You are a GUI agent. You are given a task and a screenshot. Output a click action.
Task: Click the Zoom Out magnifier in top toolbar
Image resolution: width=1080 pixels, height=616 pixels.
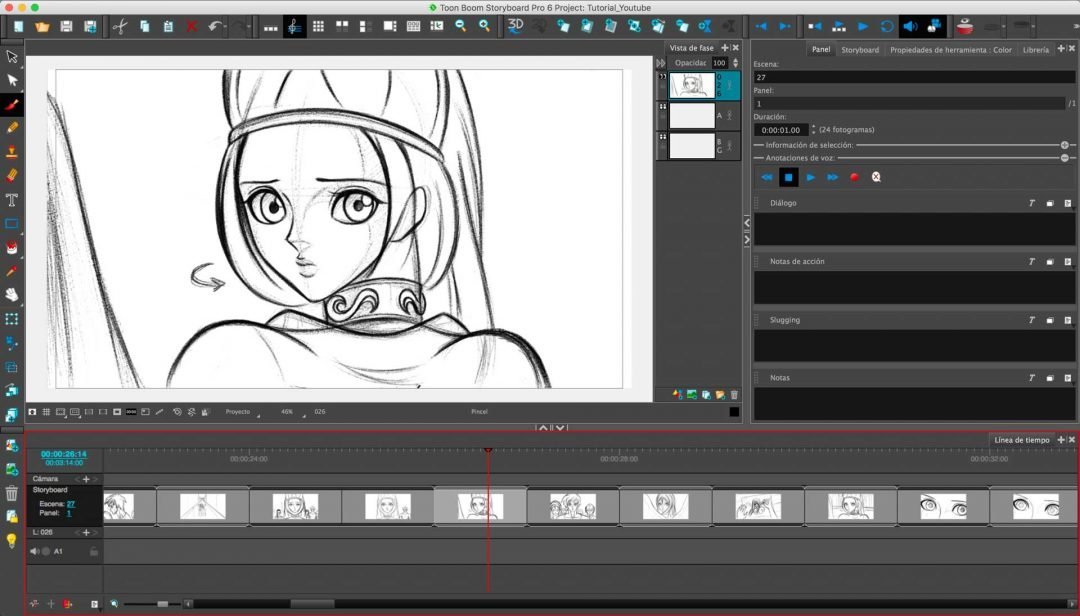point(461,26)
